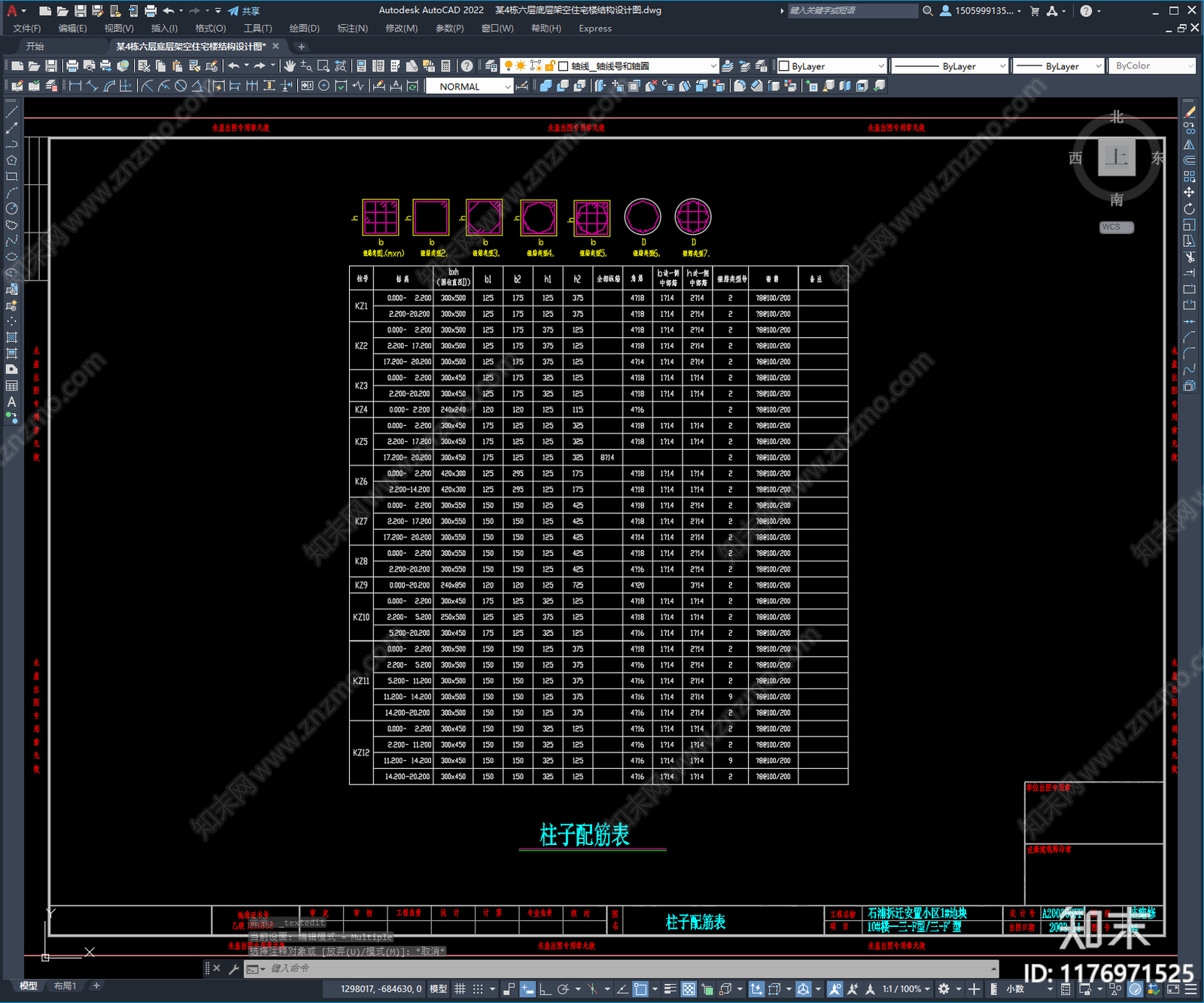This screenshot has height=1003, width=1204.
Task: Click the Plot printer icon in standard toolbar
Action: [x=72, y=66]
